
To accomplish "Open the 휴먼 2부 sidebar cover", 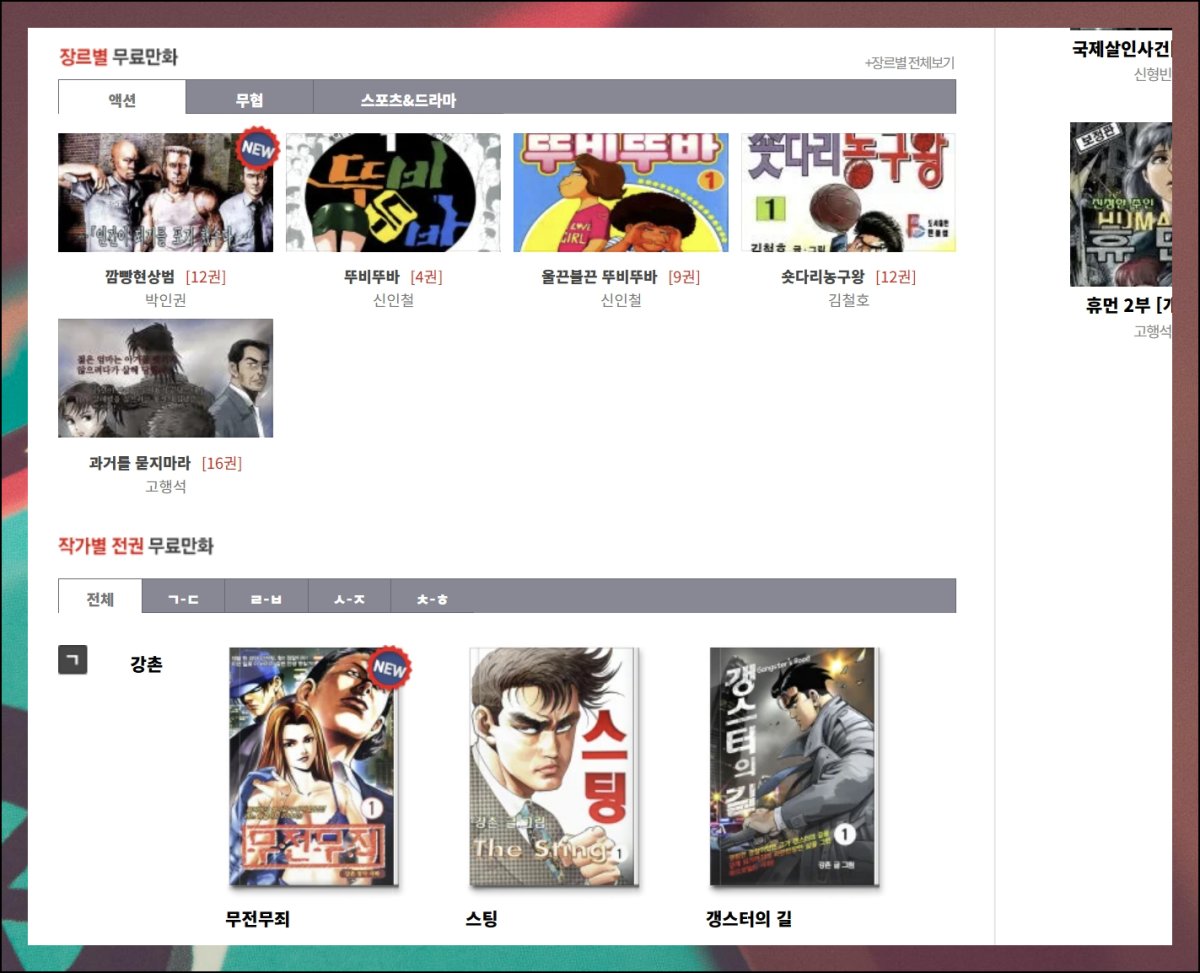I will pyautogui.click(x=1120, y=204).
